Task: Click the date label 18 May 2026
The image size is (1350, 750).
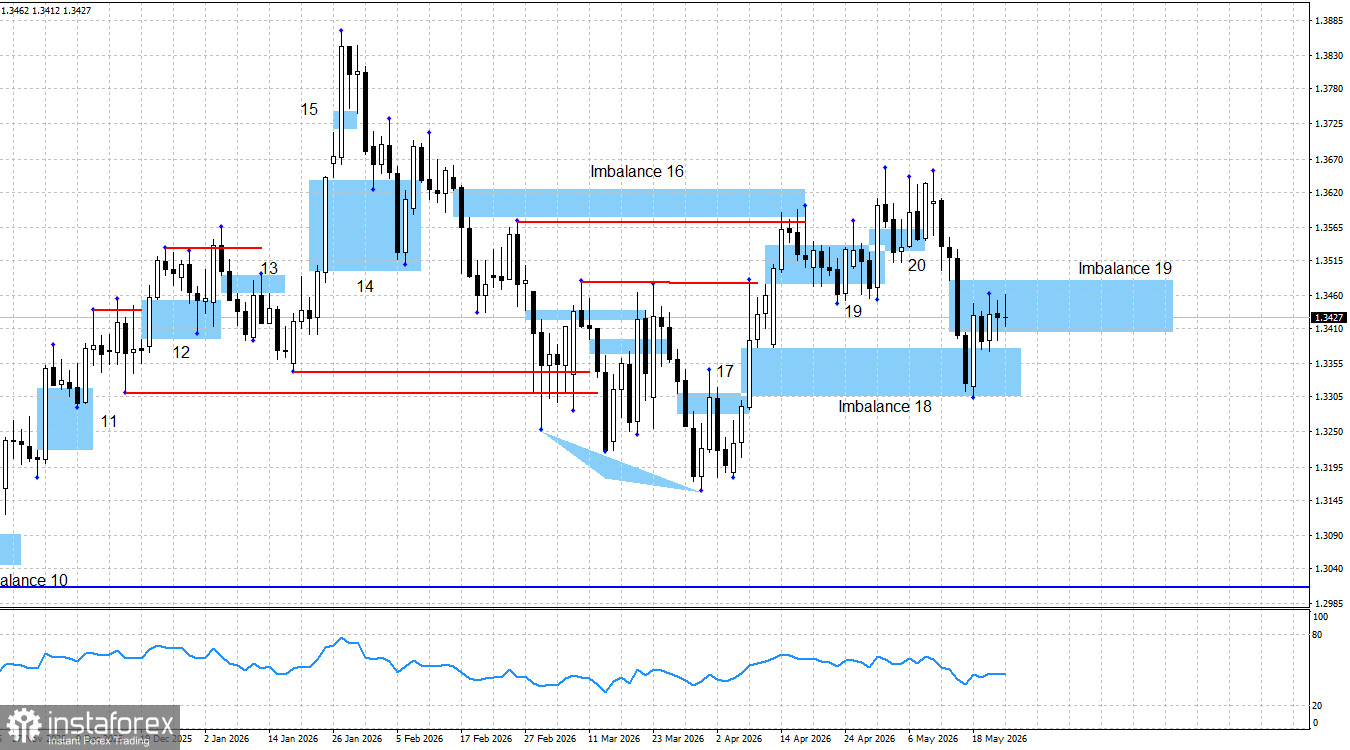Action: coord(999,739)
